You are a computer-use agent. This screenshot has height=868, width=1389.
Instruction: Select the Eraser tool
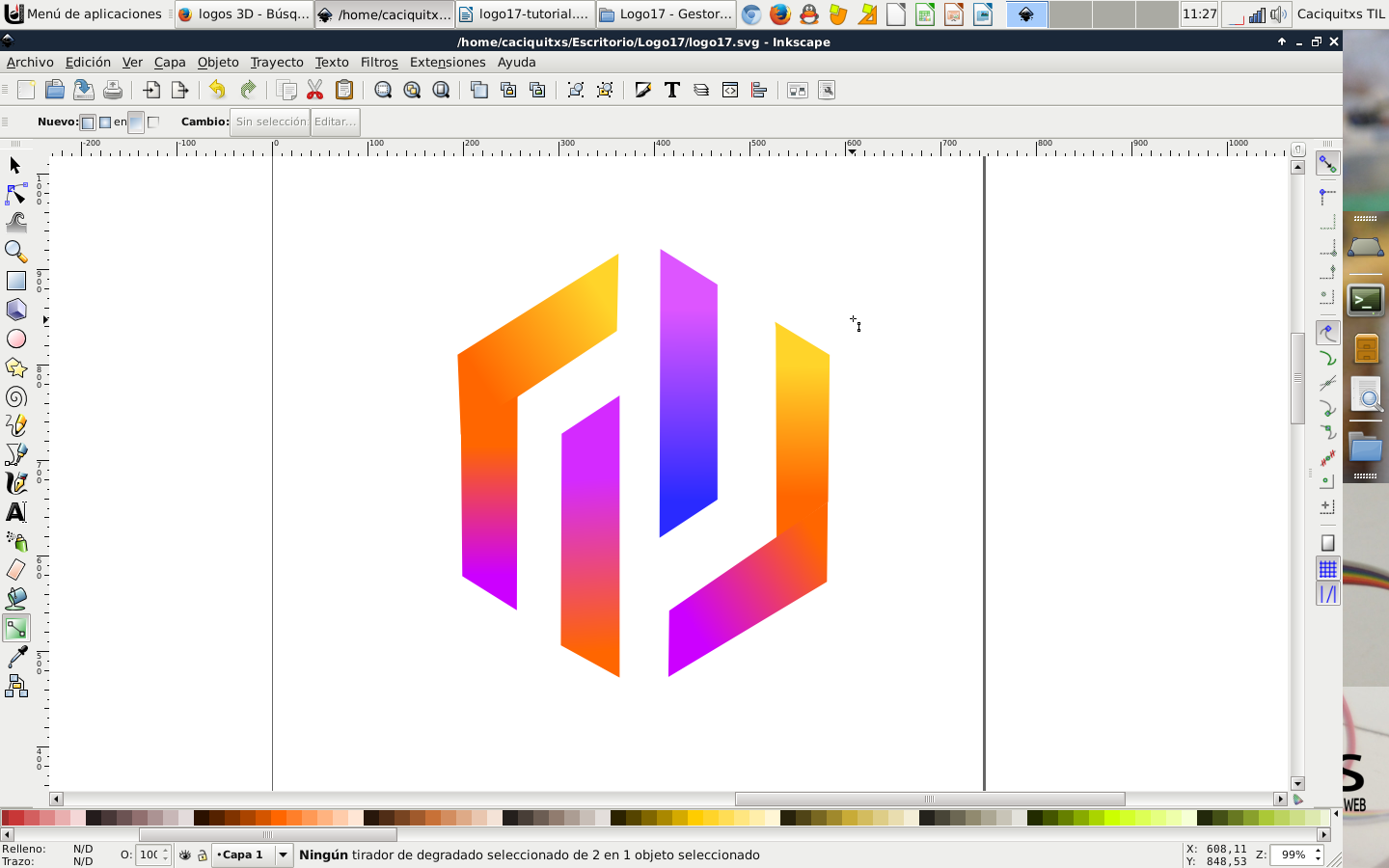(15, 570)
